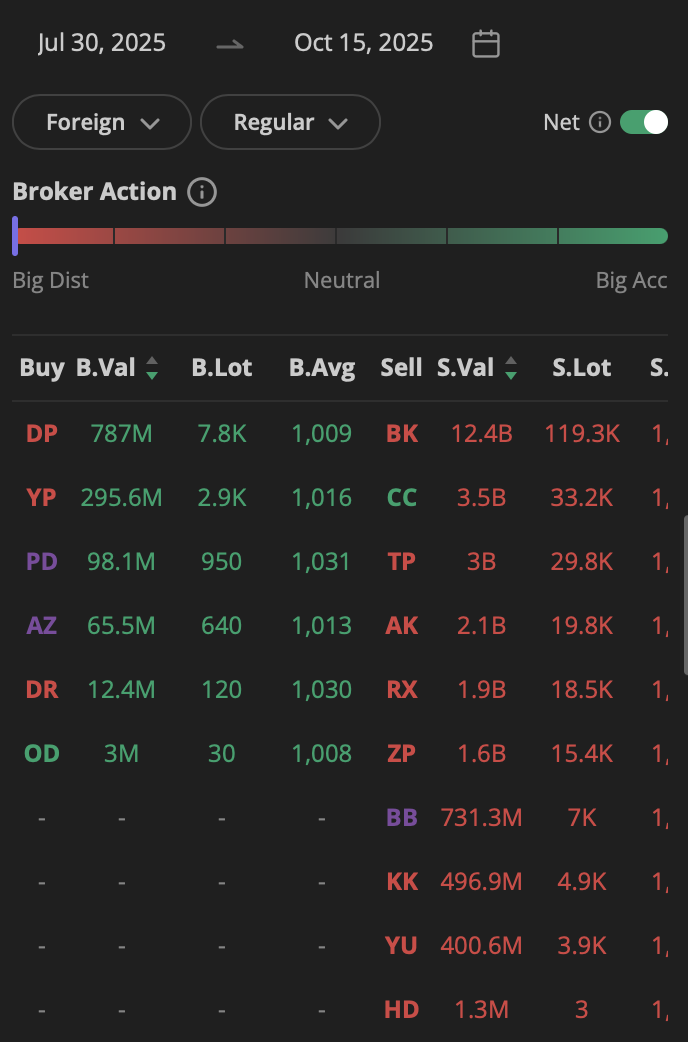
Task: Open the Foreign investor dropdown
Action: 102,122
